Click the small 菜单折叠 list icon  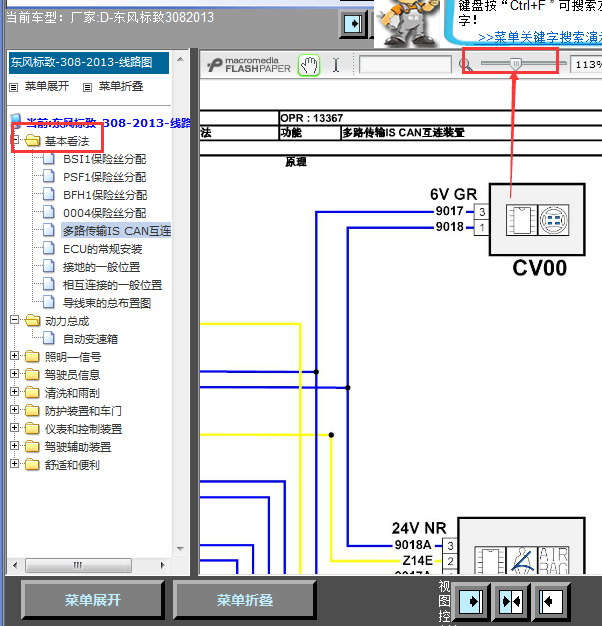click(x=87, y=87)
